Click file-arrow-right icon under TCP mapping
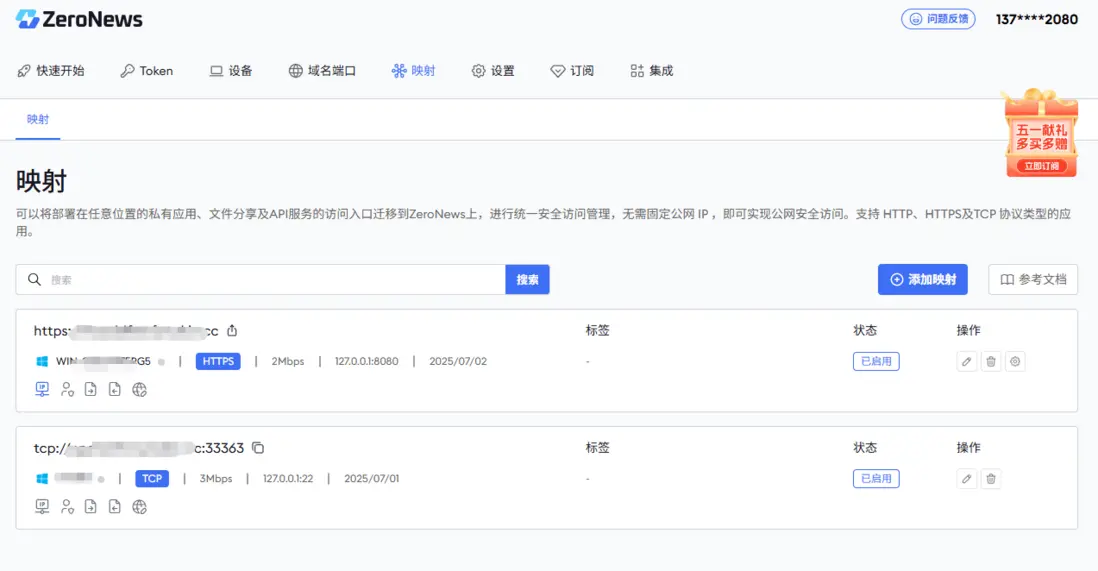The width and height of the screenshot is (1098, 571). (90, 507)
